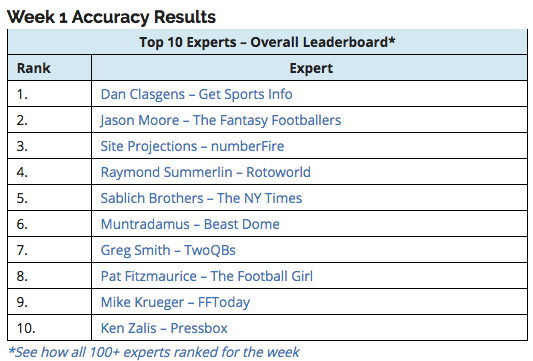Screen dimensions: 533x361
Task: Select rank number 10 cell
Action: [50, 328]
